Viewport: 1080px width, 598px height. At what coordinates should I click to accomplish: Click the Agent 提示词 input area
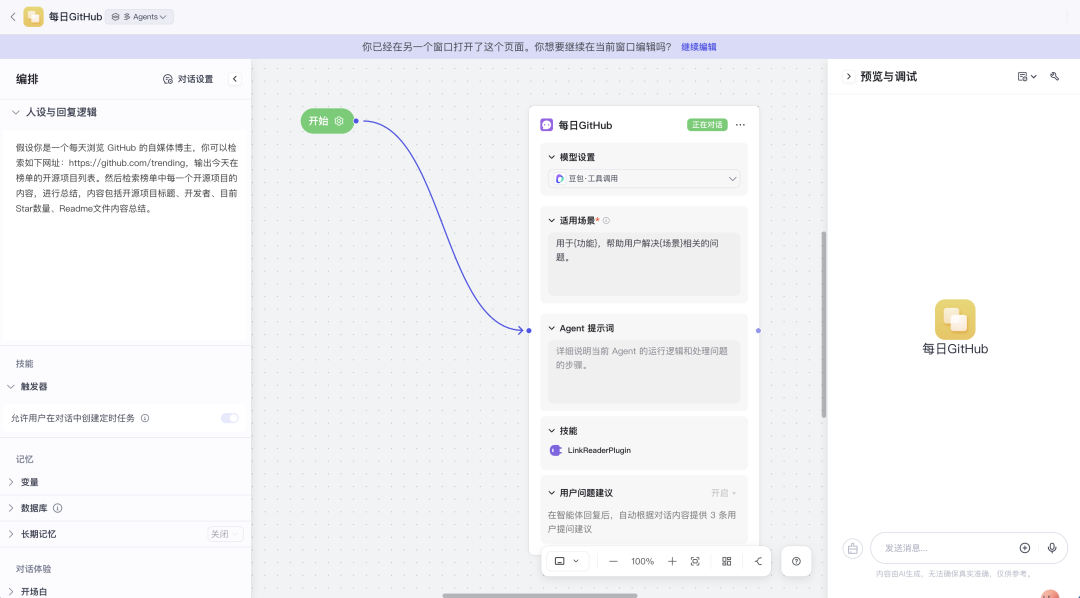[644, 372]
